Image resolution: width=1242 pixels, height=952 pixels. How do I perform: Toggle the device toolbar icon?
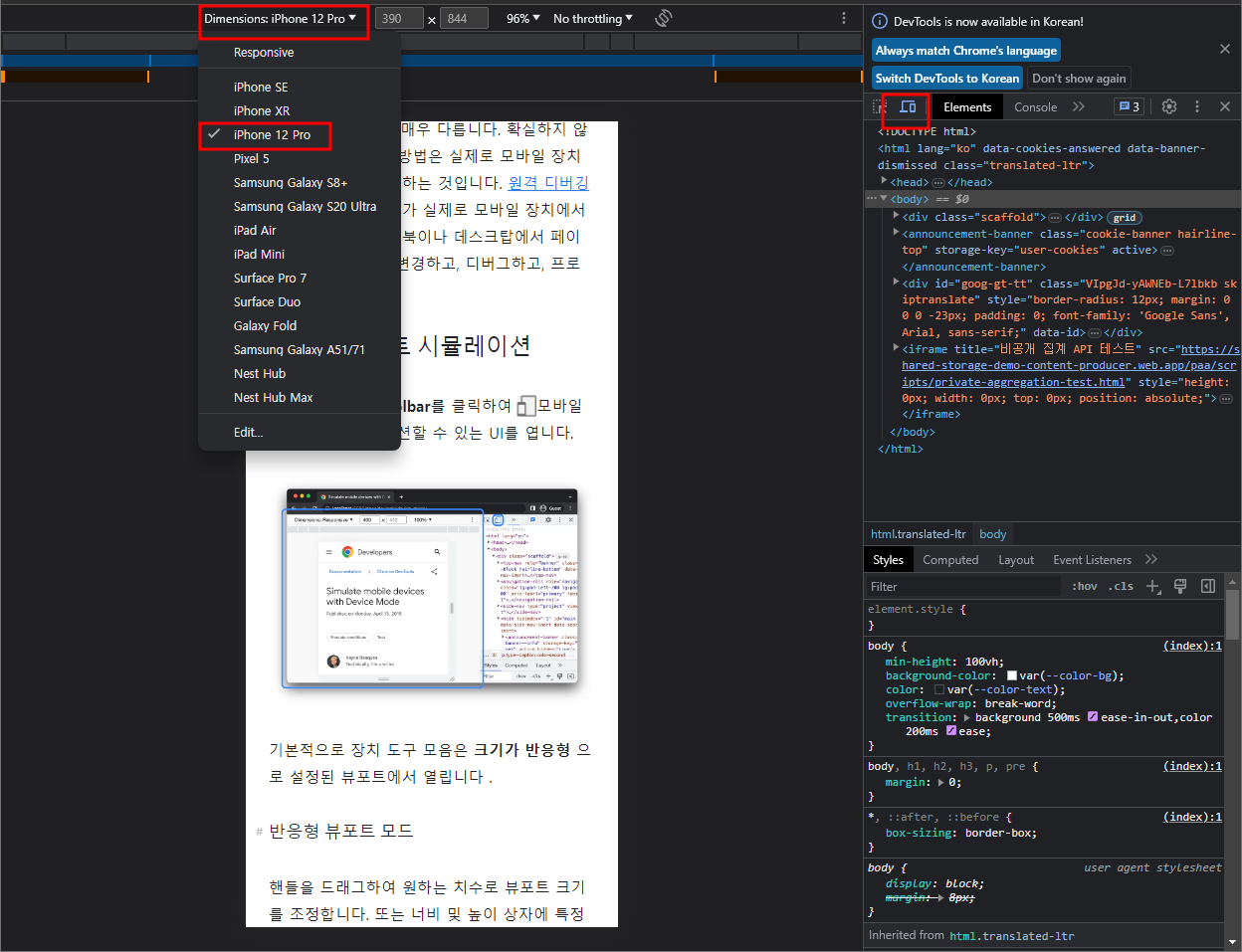click(x=908, y=106)
